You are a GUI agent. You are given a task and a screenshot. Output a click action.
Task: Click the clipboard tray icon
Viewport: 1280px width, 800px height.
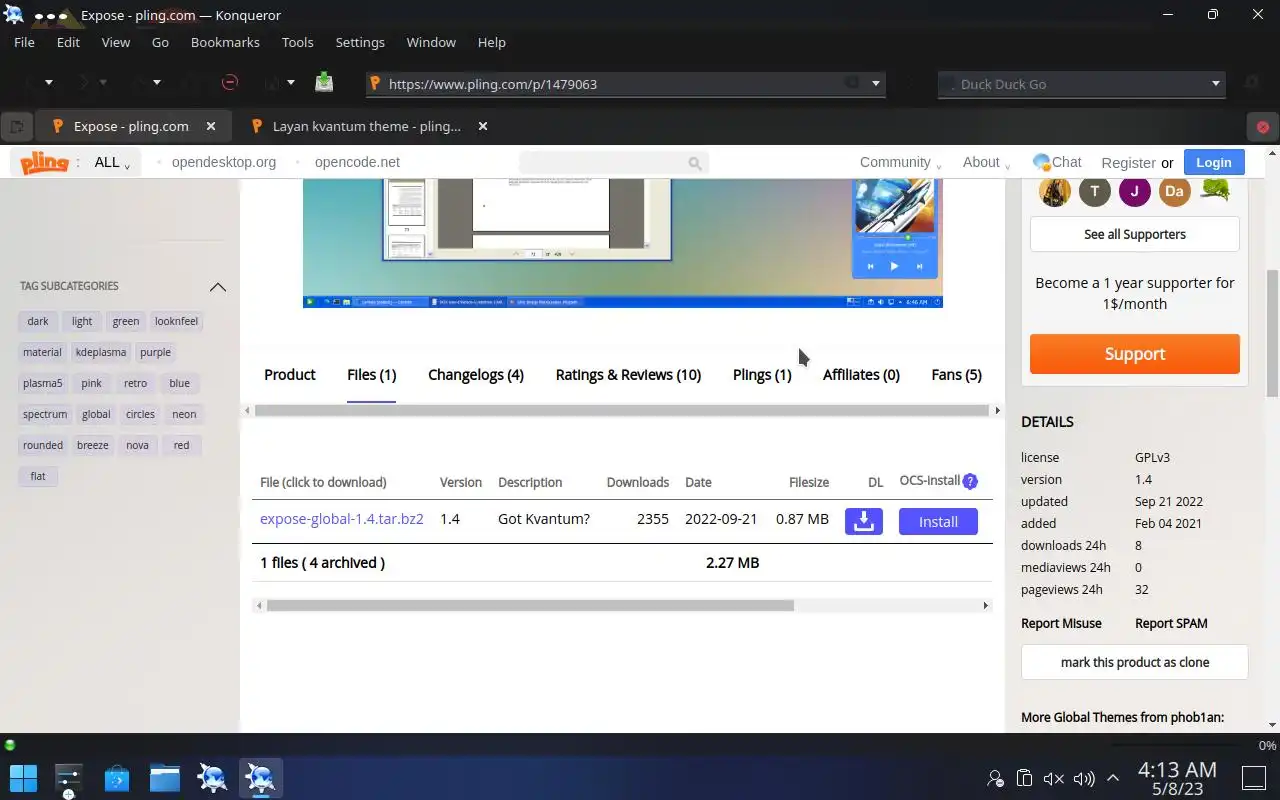1024,778
